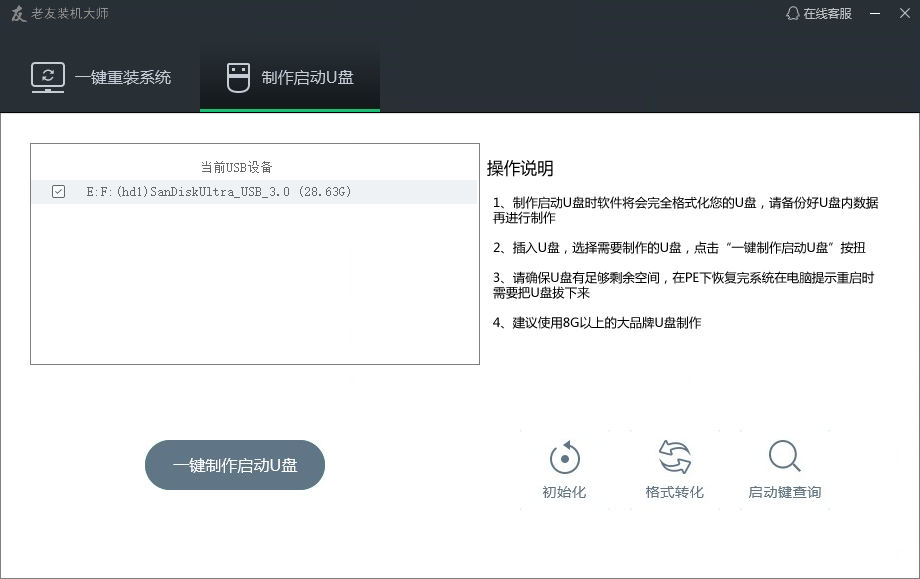Switch to the 一键重装系统 tab
The image size is (920, 579).
[x=100, y=75]
